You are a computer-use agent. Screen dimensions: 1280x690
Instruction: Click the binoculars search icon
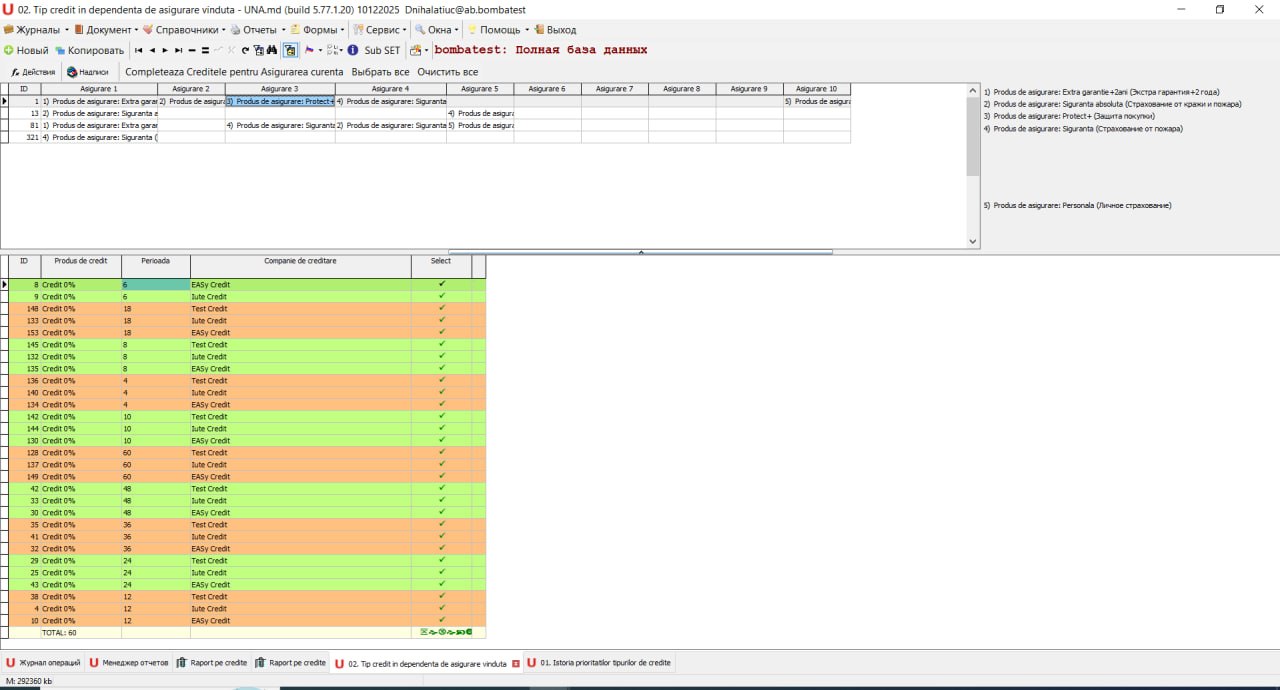click(271, 50)
